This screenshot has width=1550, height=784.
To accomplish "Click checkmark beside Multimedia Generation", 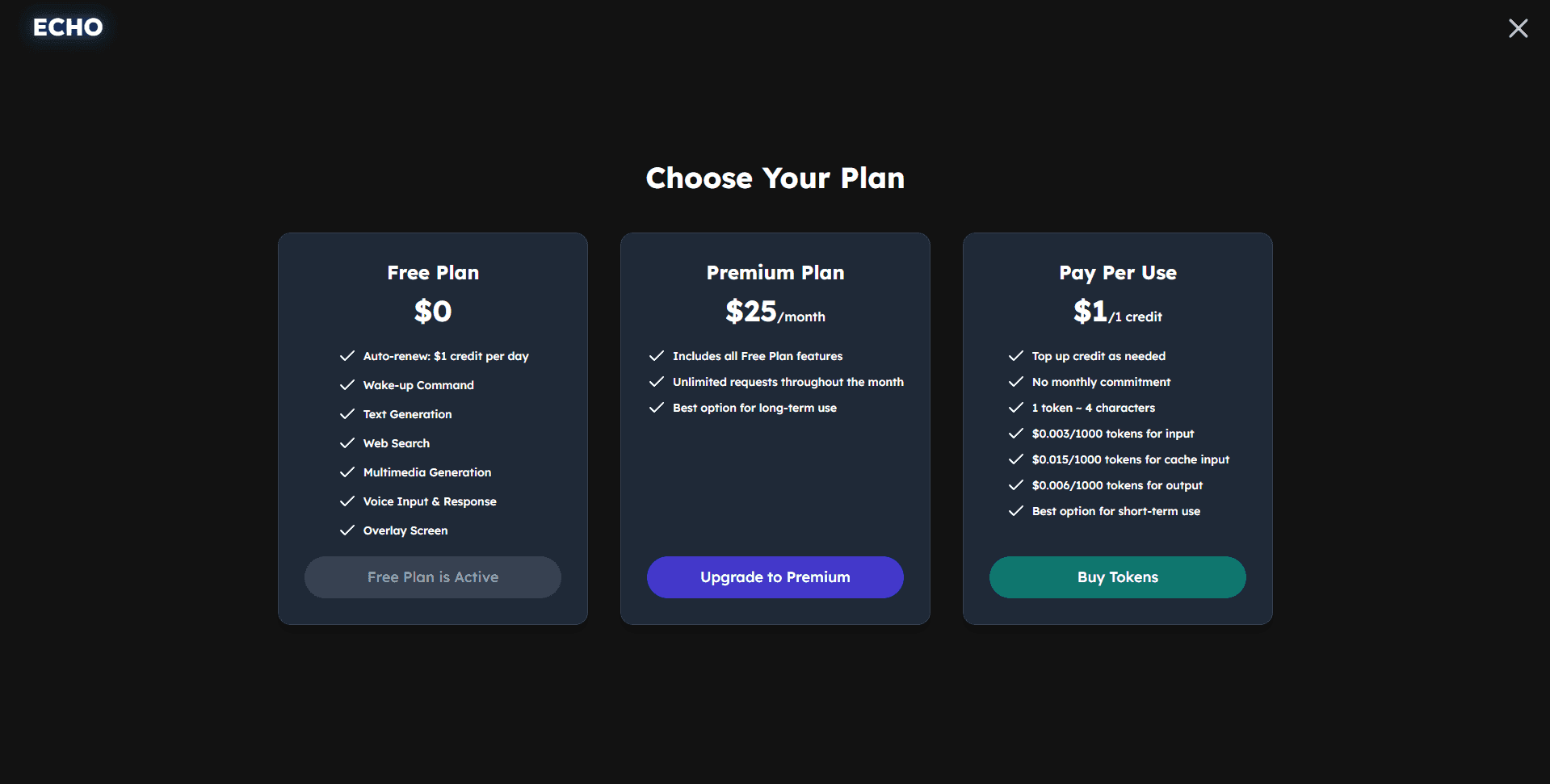I will 347,472.
